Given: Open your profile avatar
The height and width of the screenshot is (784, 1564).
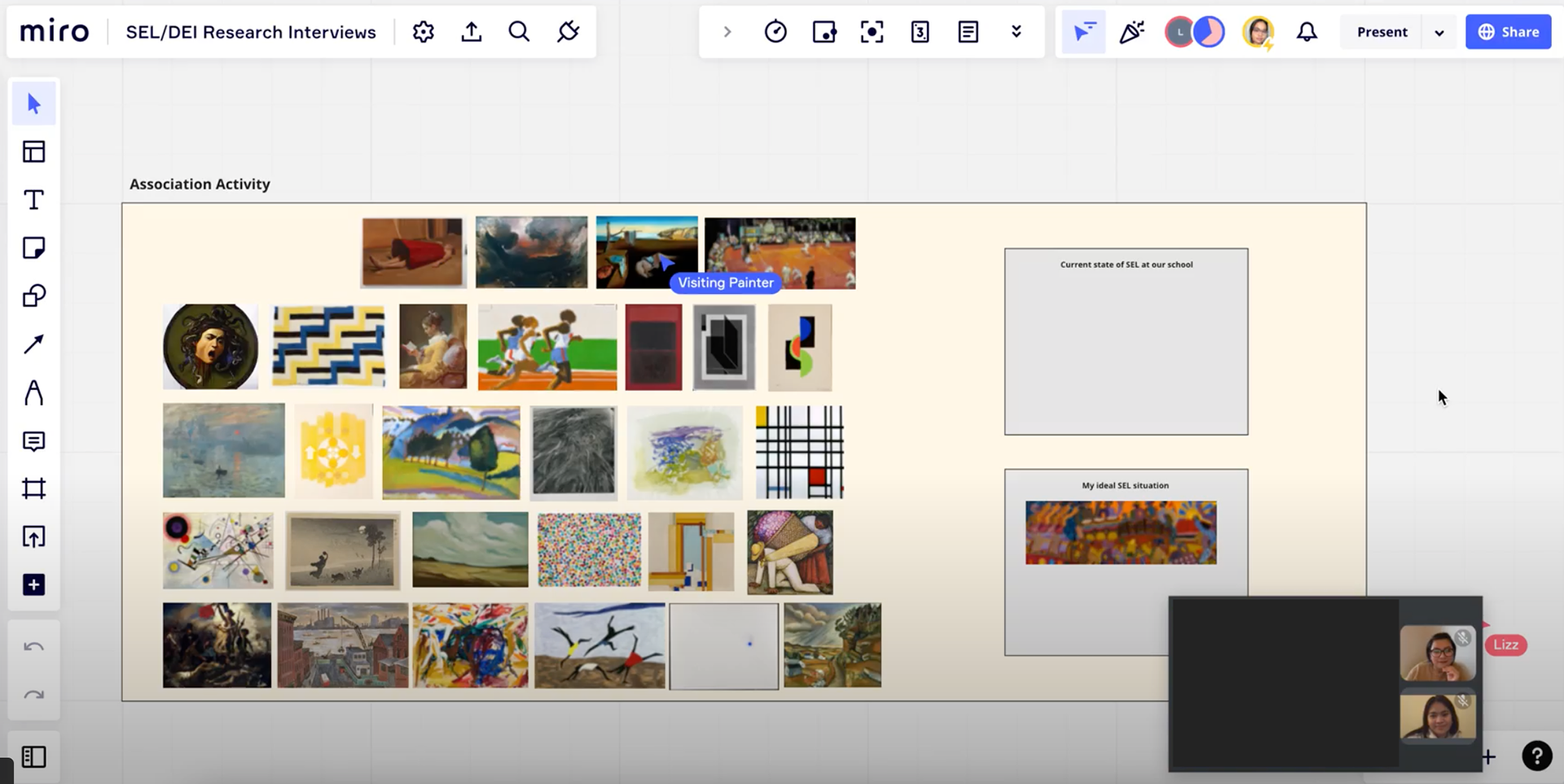Looking at the screenshot, I should coord(1259,32).
